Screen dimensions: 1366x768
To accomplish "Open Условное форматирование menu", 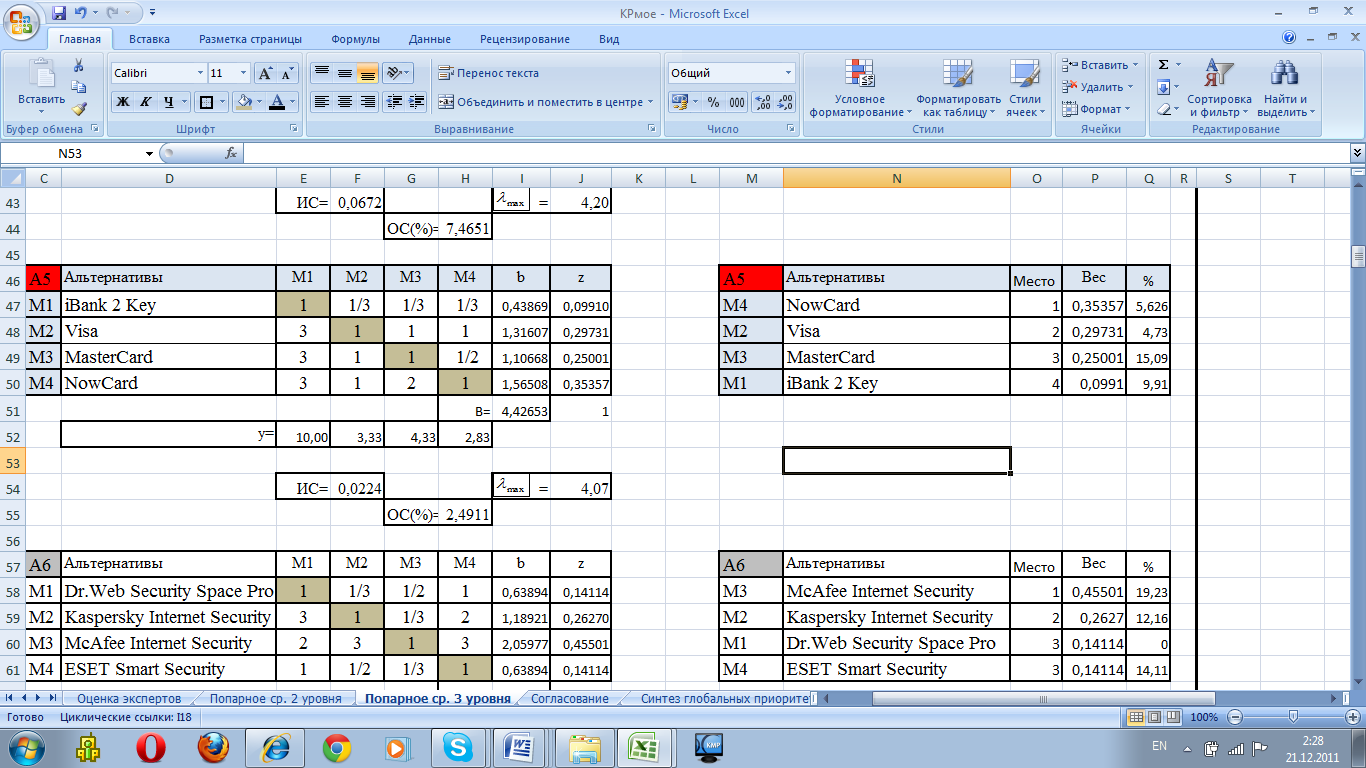I will [x=860, y=88].
